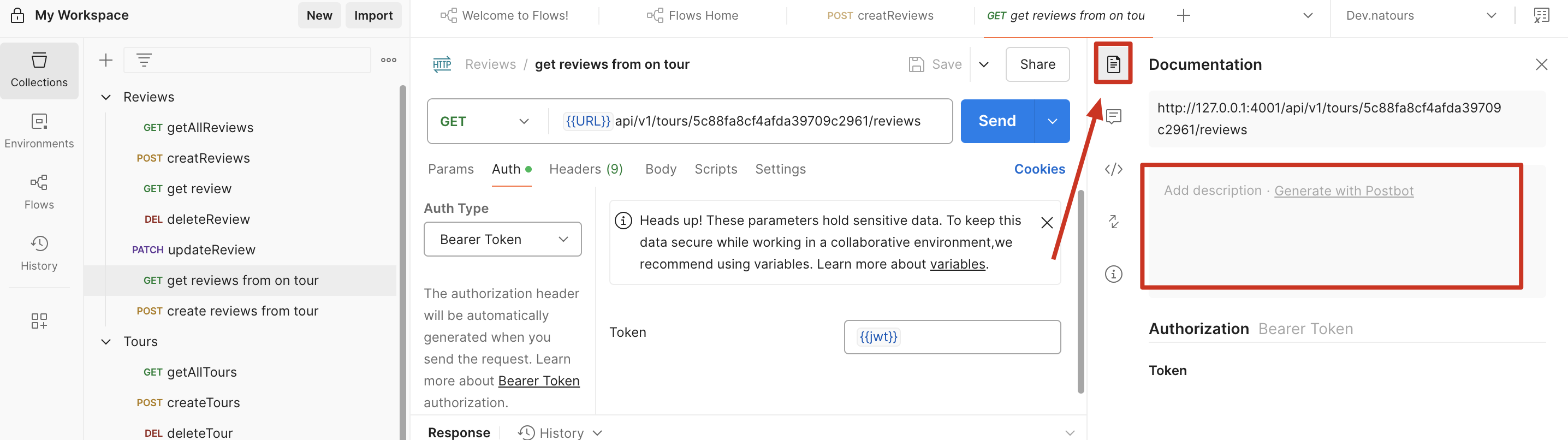The image size is (1568, 440).
Task: Switch to the Headers tab
Action: click(585, 169)
